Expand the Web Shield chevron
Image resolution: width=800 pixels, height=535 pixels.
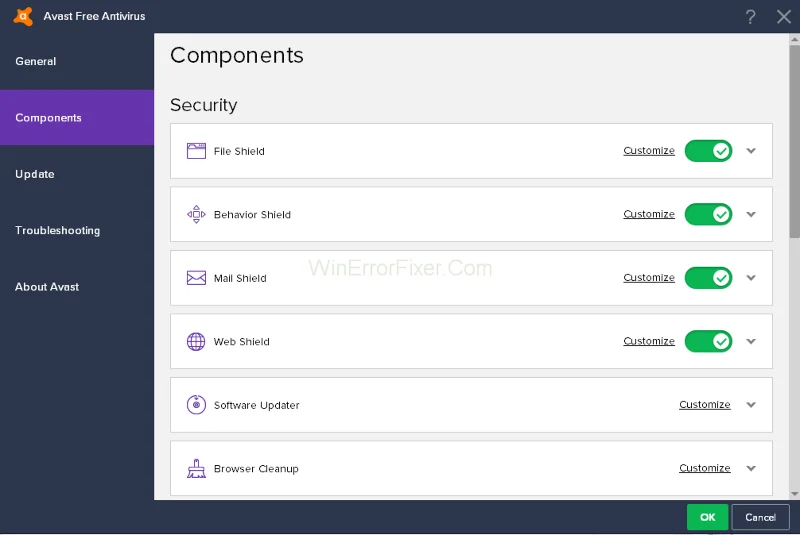[752, 341]
